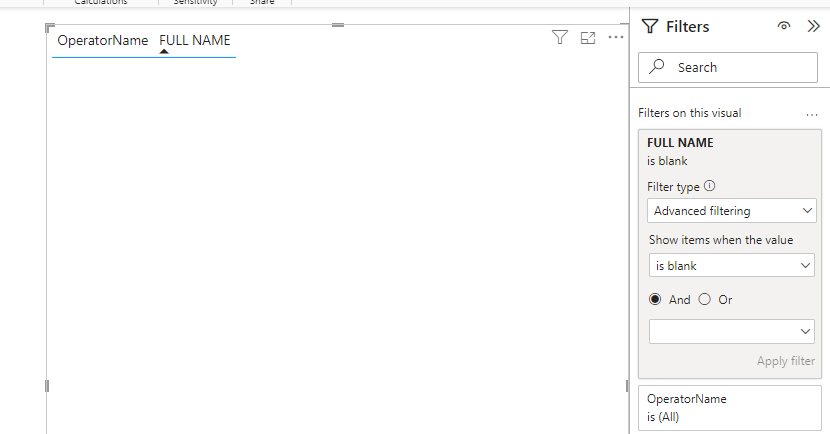
Task: Open more options for Filters on this visual
Action: [x=812, y=114]
